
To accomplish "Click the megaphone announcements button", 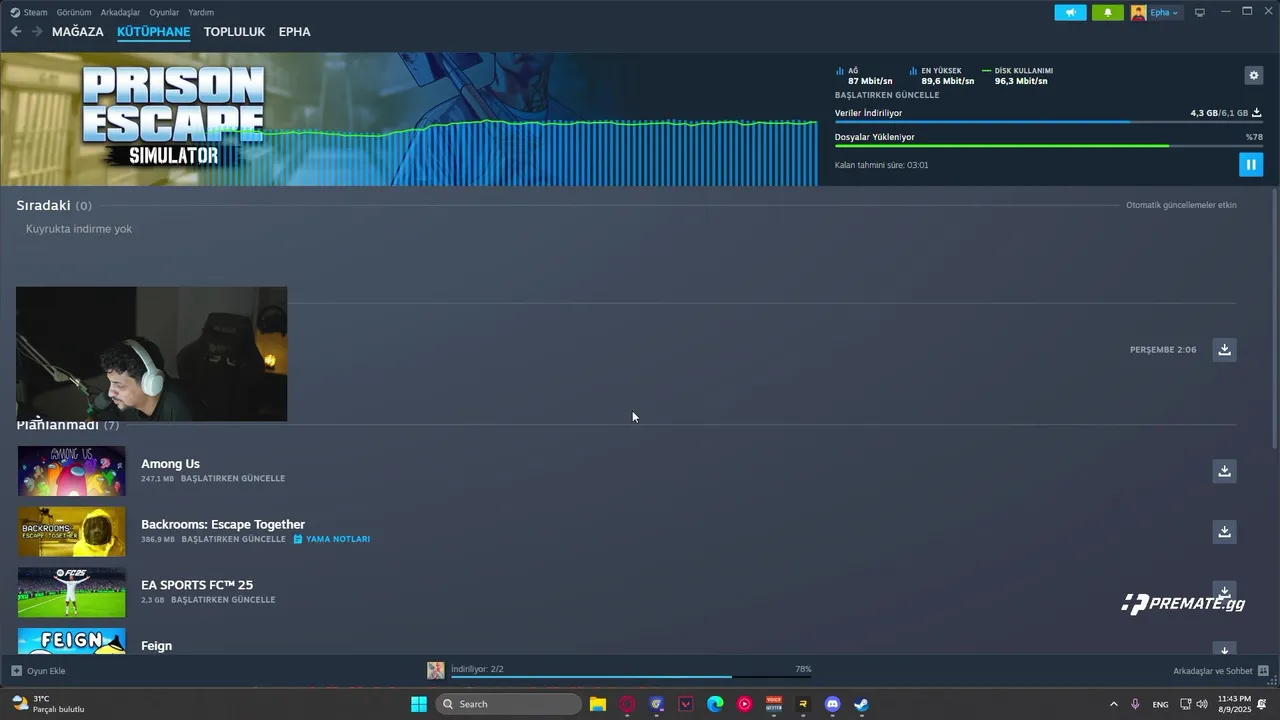I will (1070, 13).
